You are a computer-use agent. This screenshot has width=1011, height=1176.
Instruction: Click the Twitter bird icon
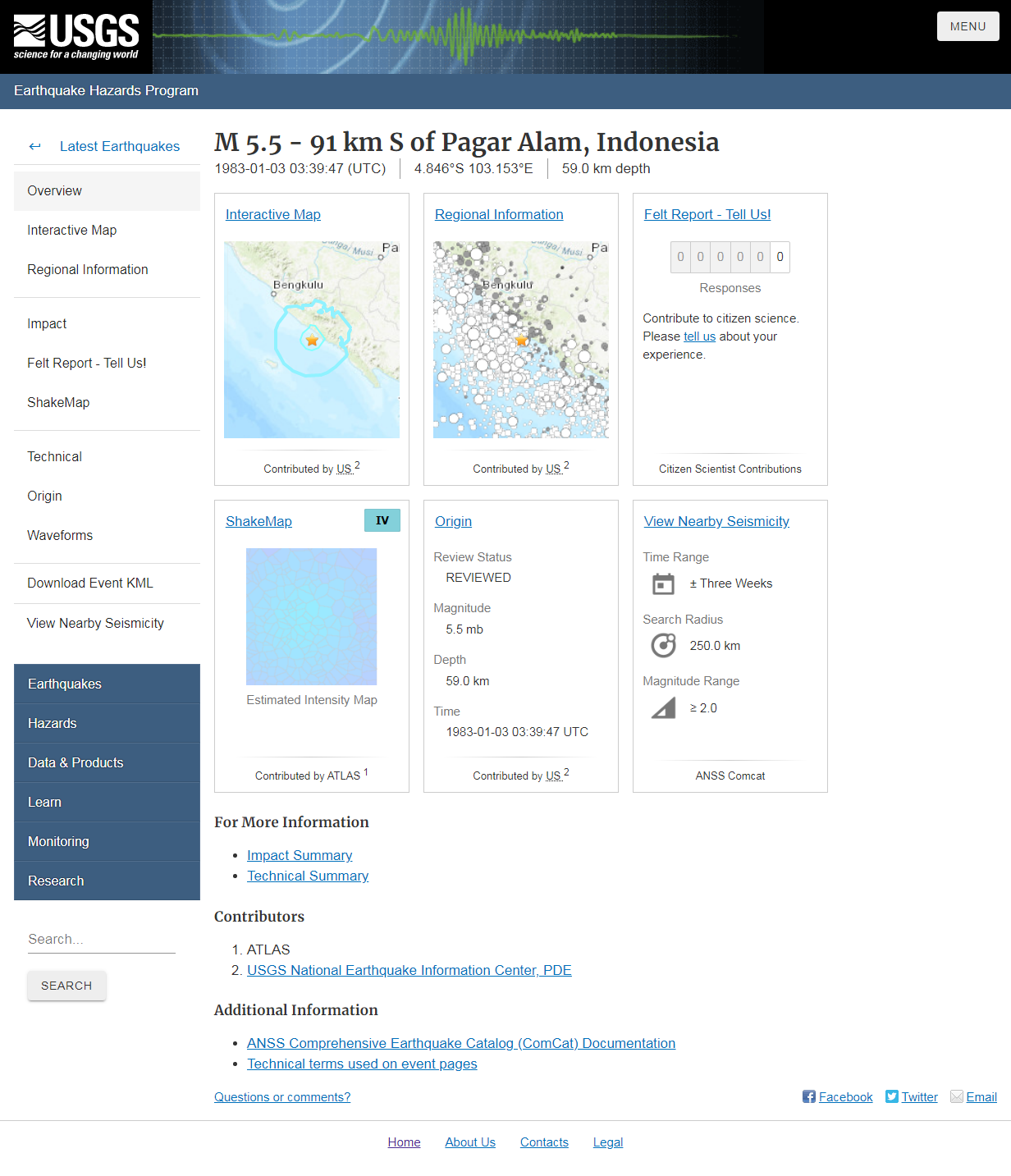pyautogui.click(x=892, y=1096)
